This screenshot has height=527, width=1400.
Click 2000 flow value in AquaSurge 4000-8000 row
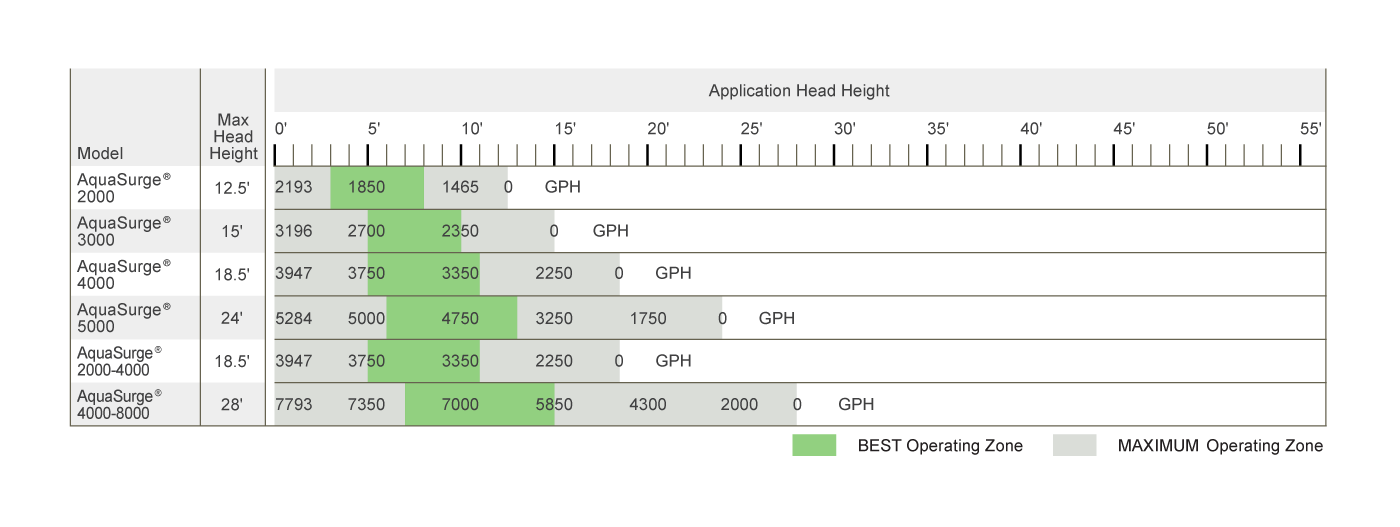pos(739,405)
